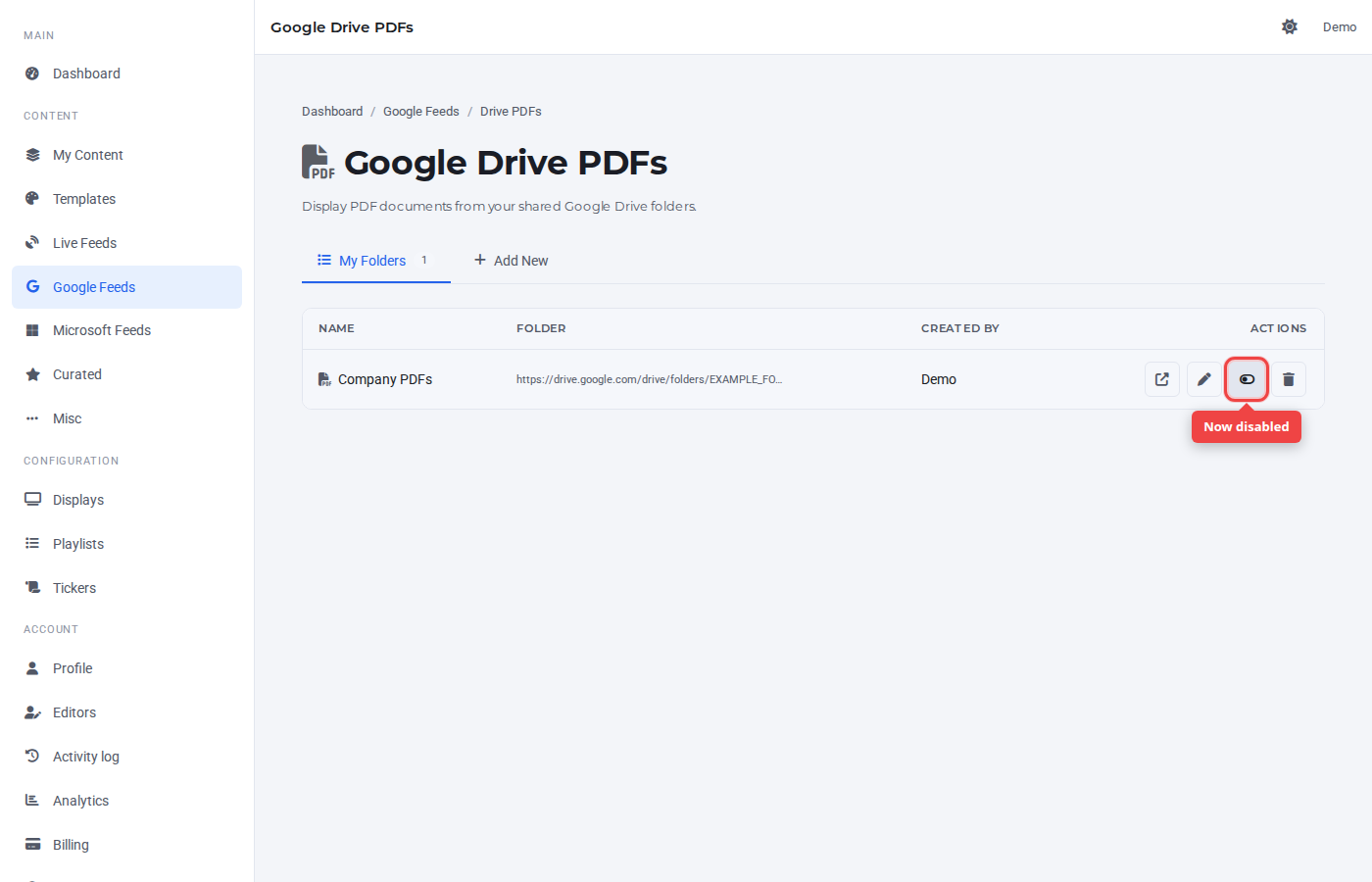1372x882 pixels.
Task: Open the Demo user menu
Action: pos(1340,27)
